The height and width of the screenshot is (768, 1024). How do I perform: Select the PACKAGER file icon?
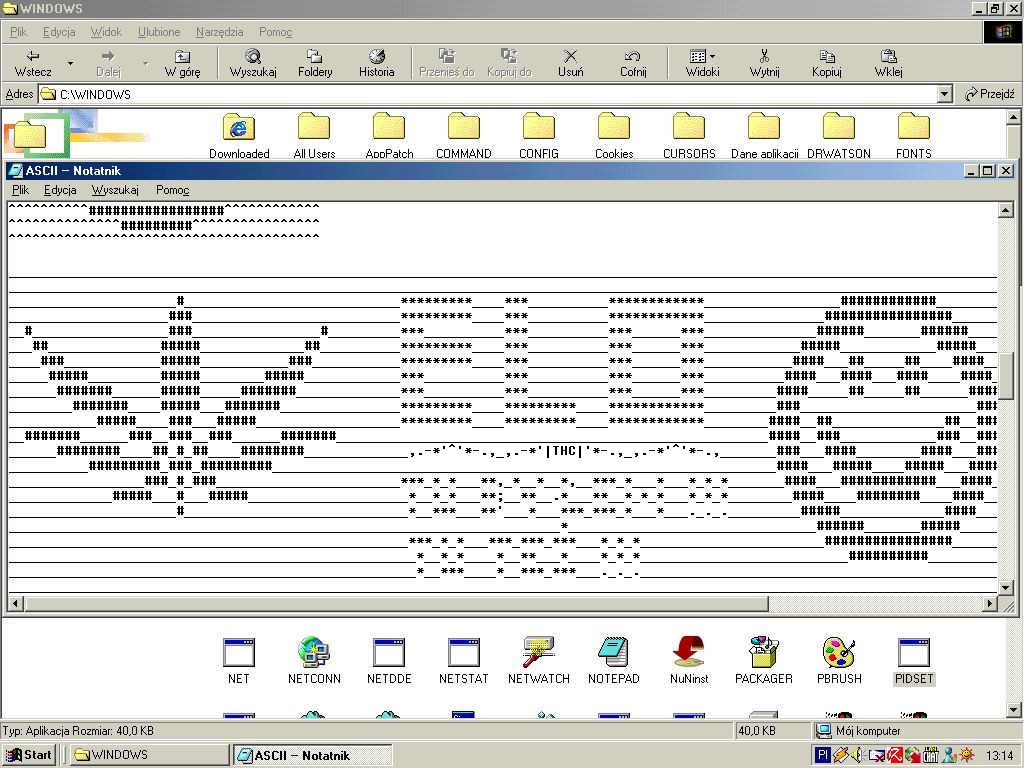click(x=764, y=654)
